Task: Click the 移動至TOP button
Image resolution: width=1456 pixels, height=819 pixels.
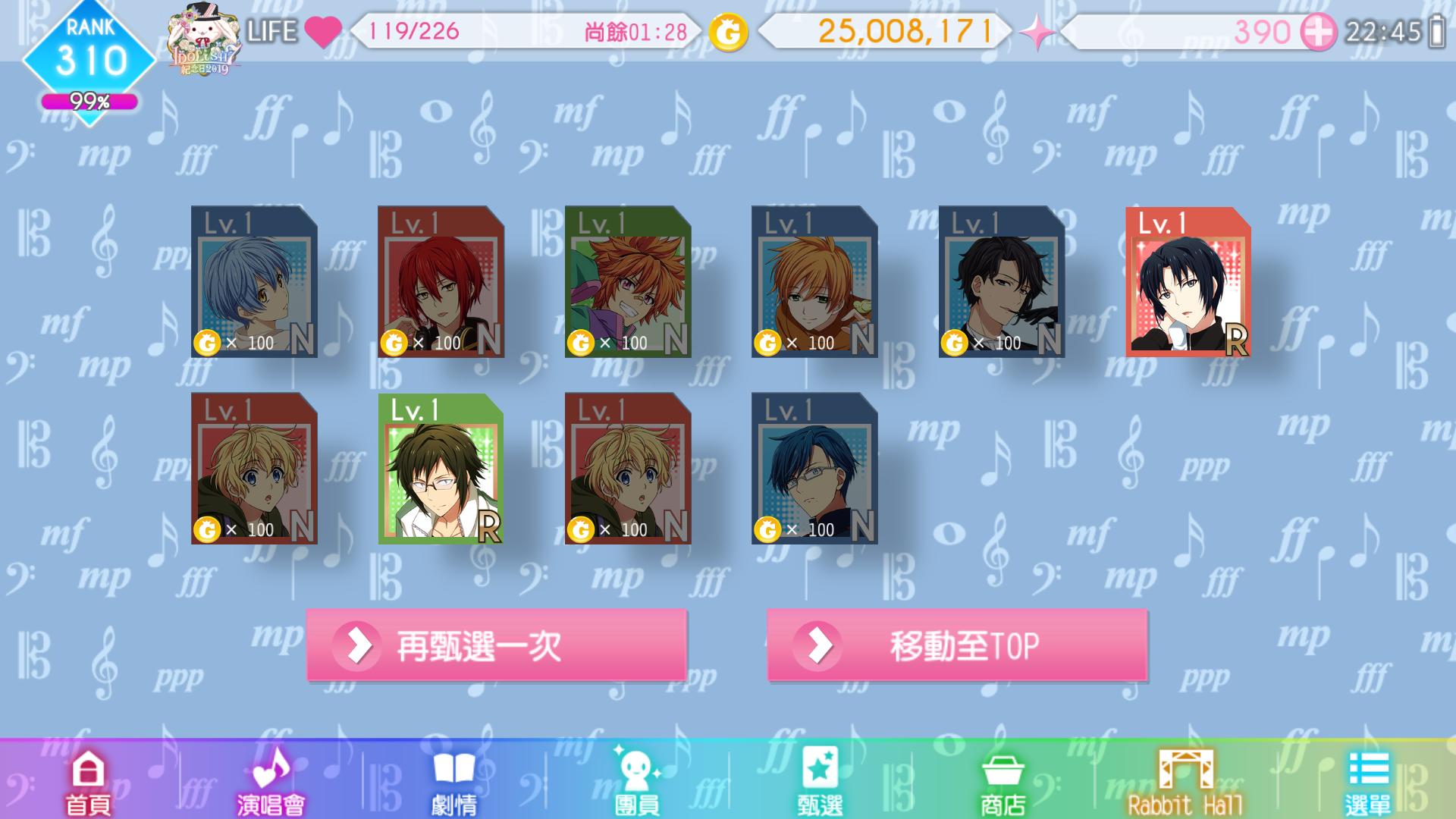Action: point(957,645)
